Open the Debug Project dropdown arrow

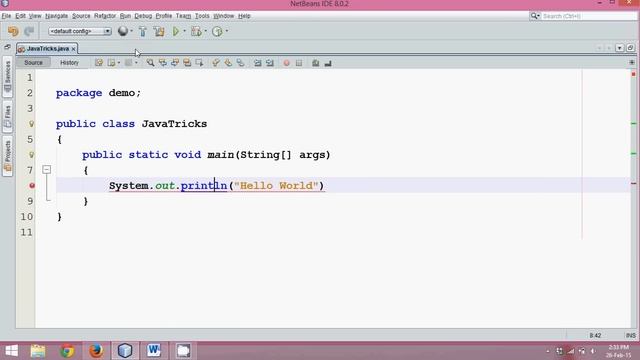205,31
